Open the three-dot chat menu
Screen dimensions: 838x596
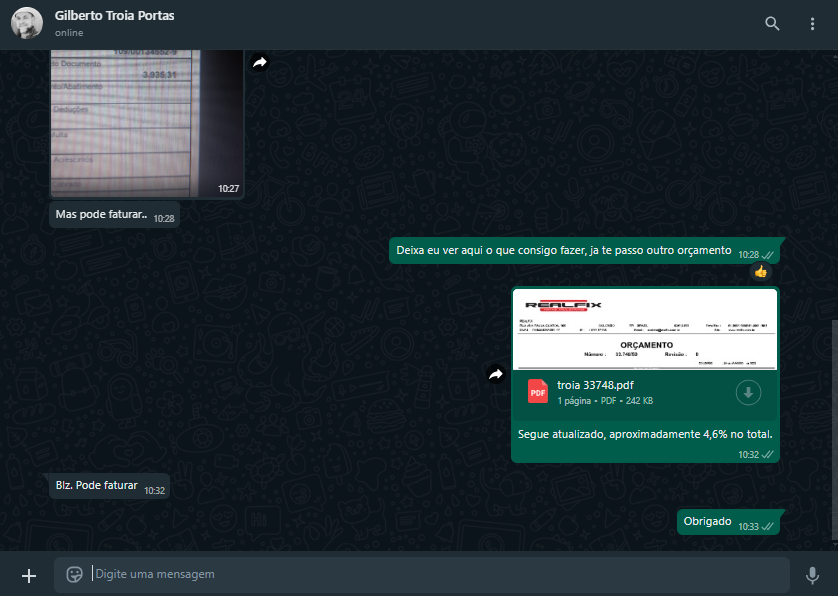tap(812, 24)
